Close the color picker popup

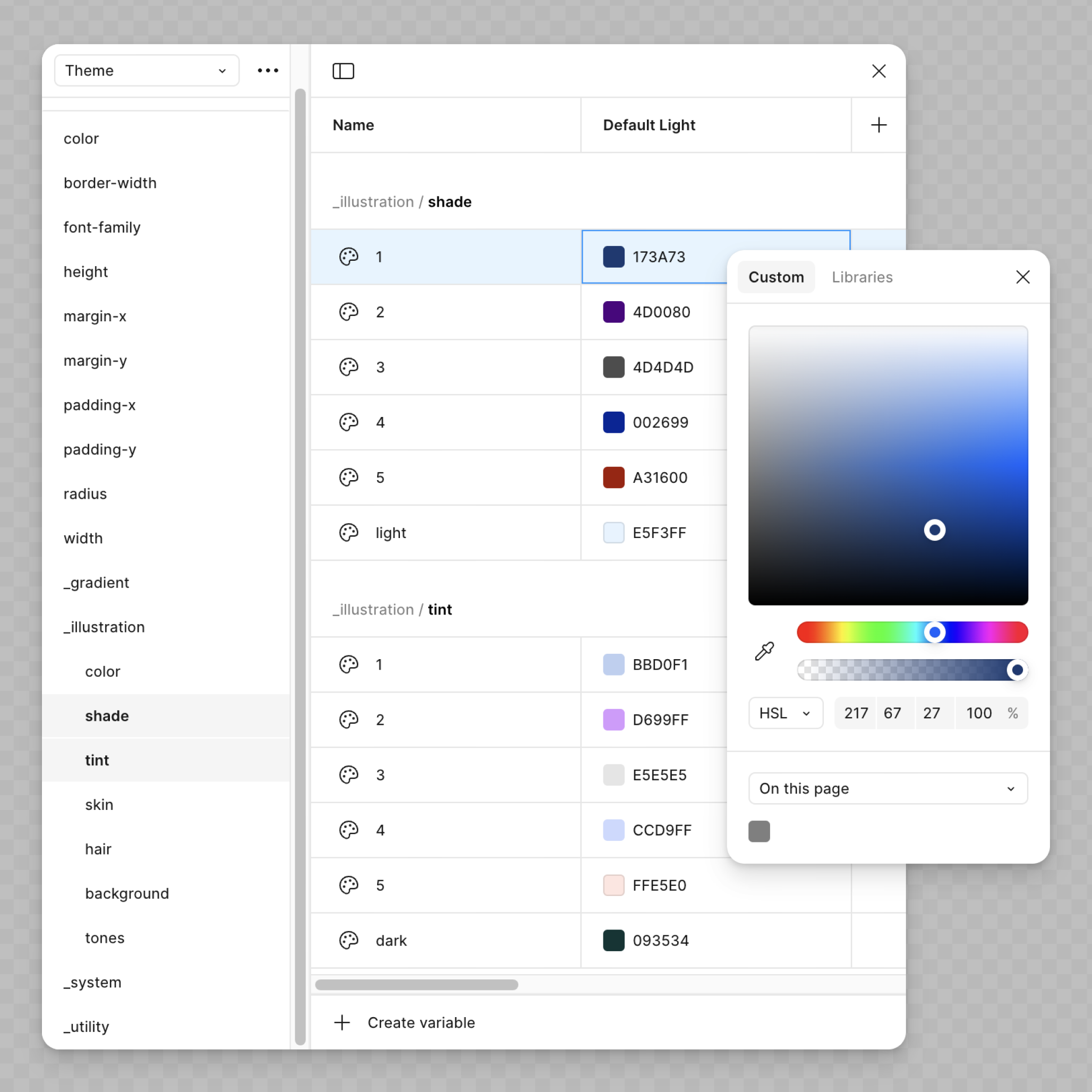(1022, 277)
